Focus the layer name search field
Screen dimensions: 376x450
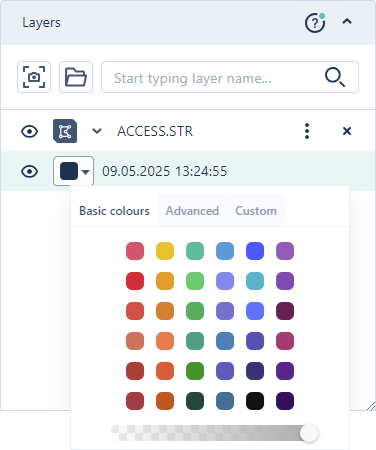230,77
